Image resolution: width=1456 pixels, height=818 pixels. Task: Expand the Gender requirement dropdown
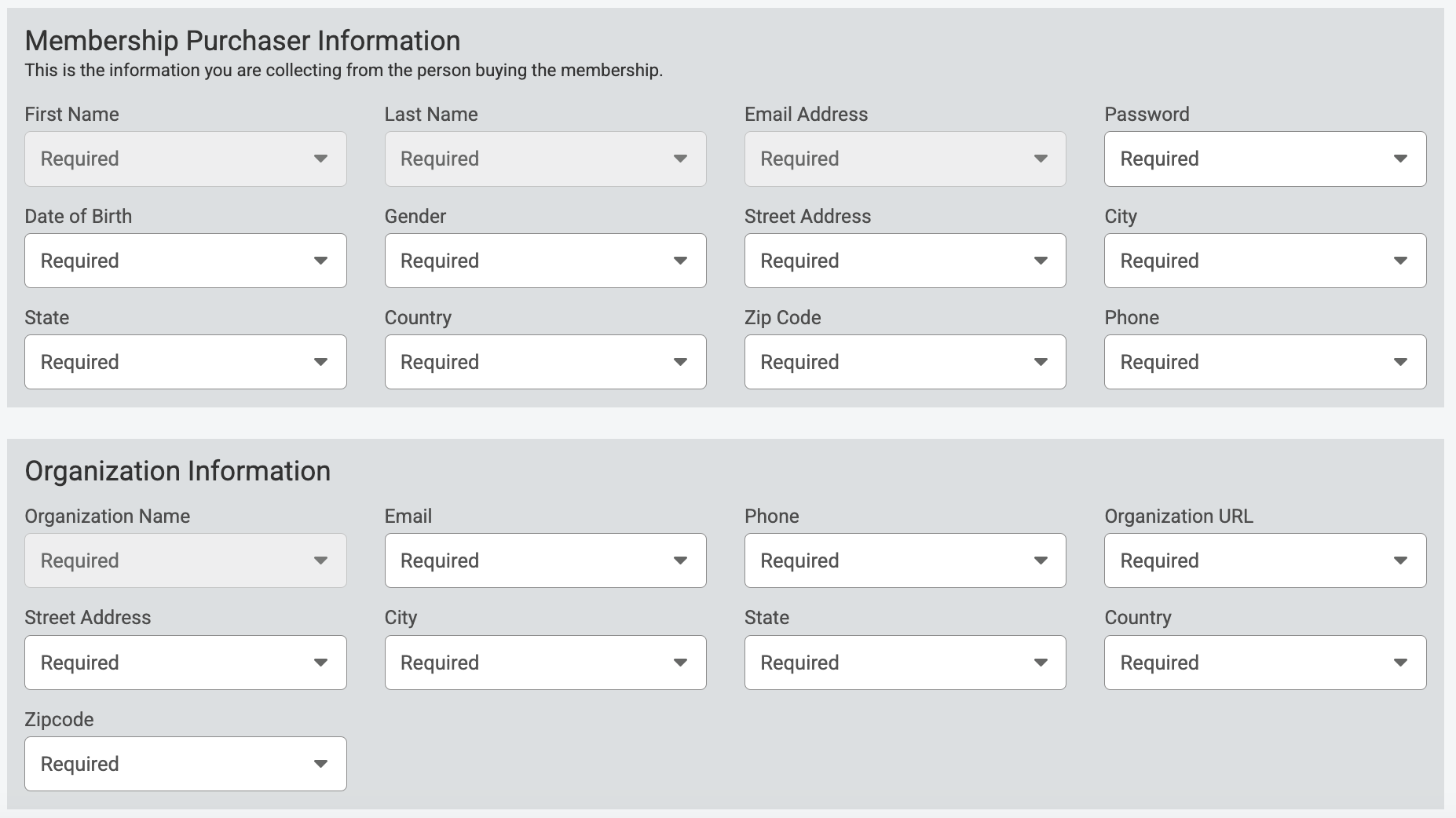[x=545, y=261]
